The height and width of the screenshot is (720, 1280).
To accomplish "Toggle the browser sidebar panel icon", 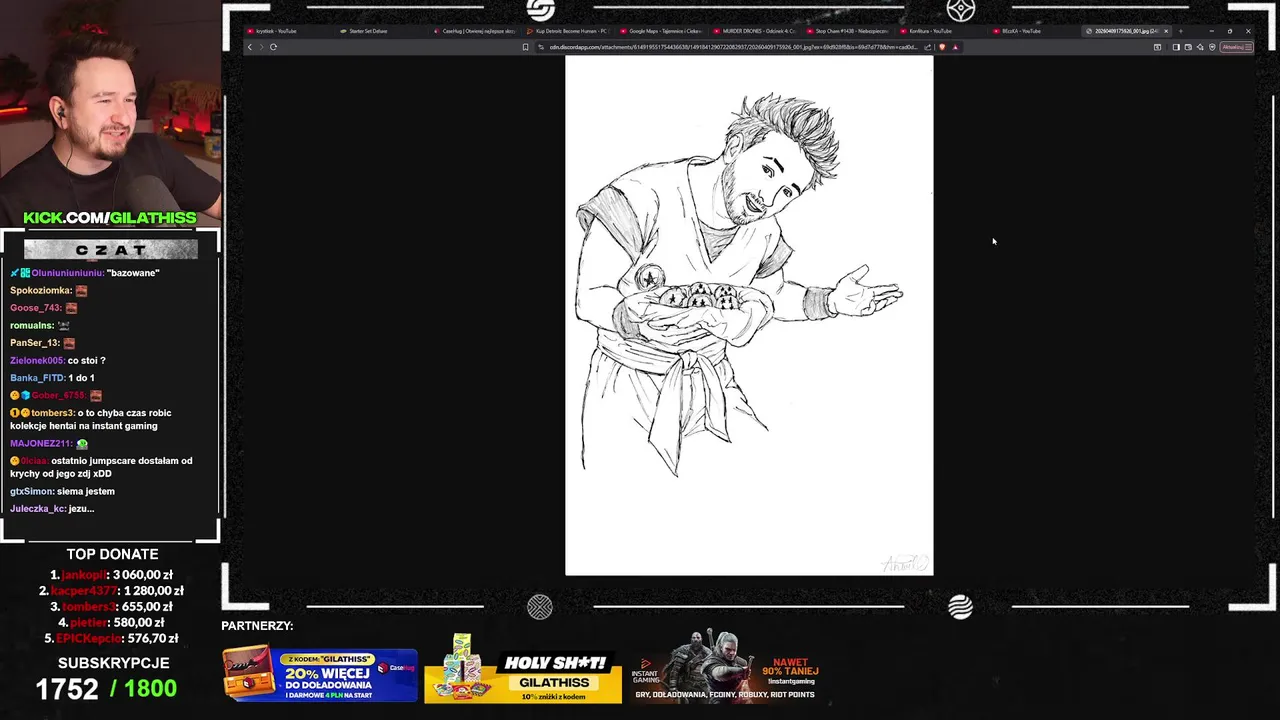I will click(x=1176, y=47).
